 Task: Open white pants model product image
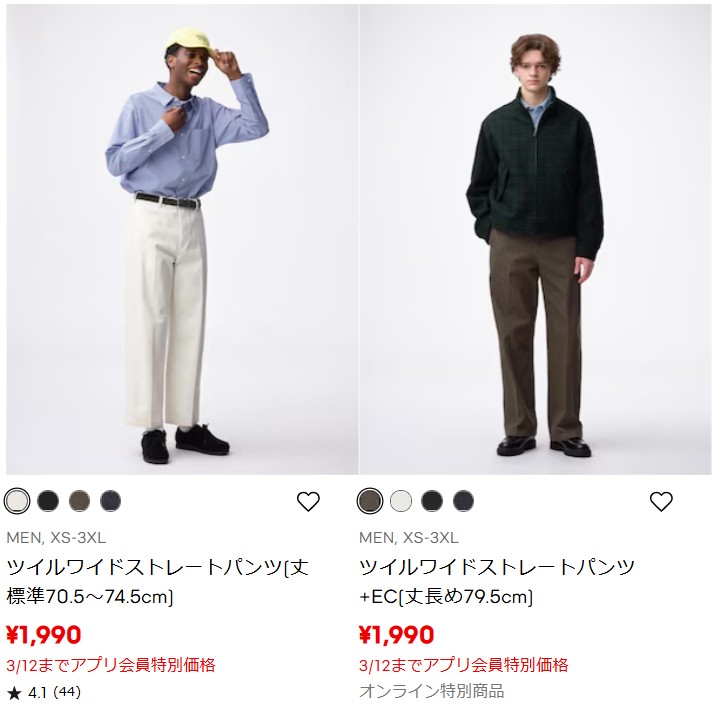(182, 239)
